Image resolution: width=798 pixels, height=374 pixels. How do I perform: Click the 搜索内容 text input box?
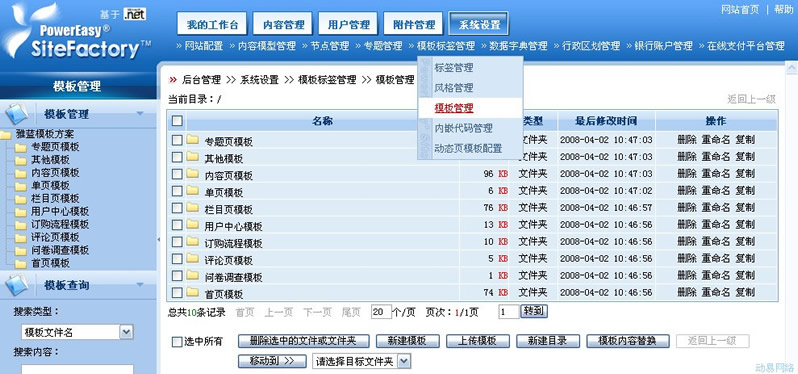[77, 369]
